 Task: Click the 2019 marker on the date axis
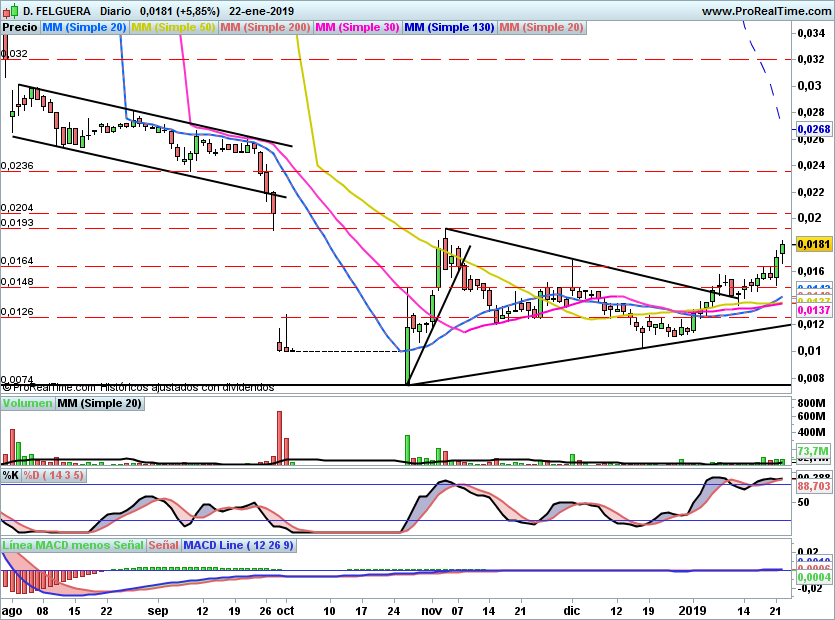pos(692,609)
